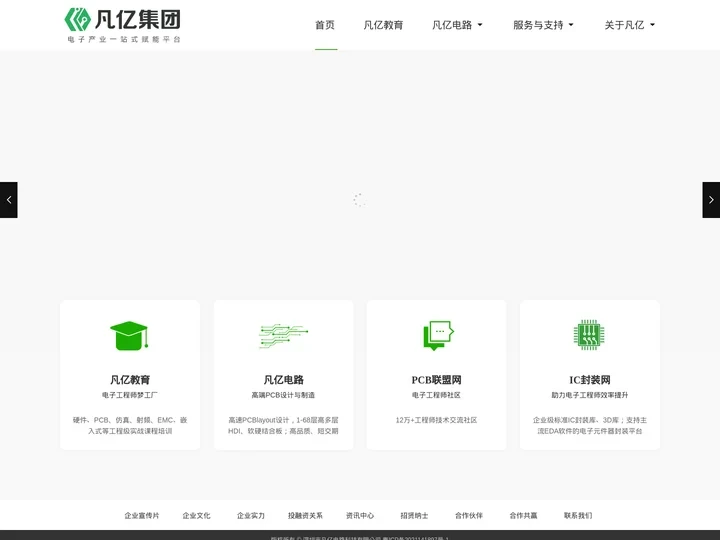Click the 电子工程师社区 subtitle

pyautogui.click(x=436, y=395)
